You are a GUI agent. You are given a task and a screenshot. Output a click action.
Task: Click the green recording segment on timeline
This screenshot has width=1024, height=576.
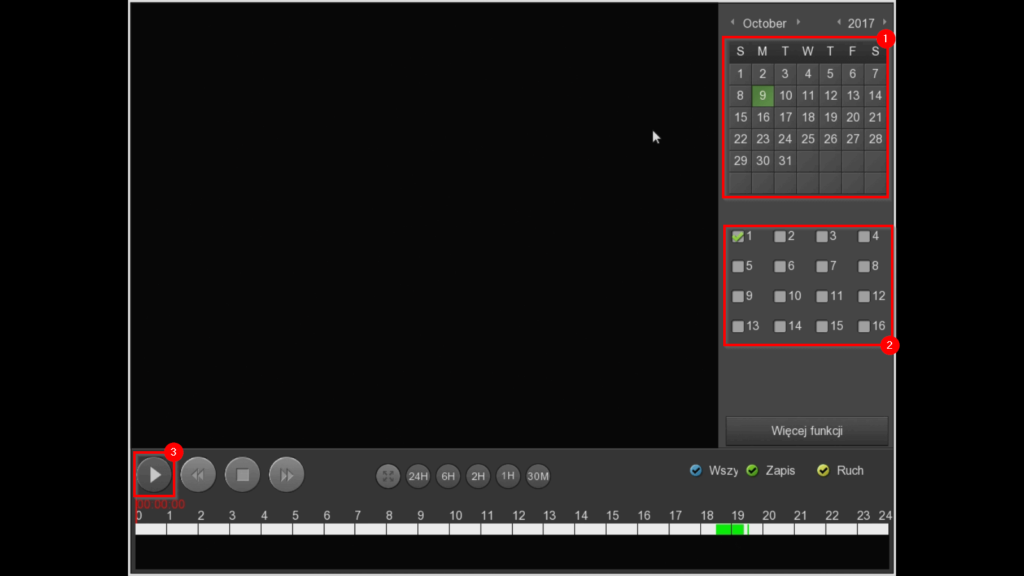(x=730, y=529)
